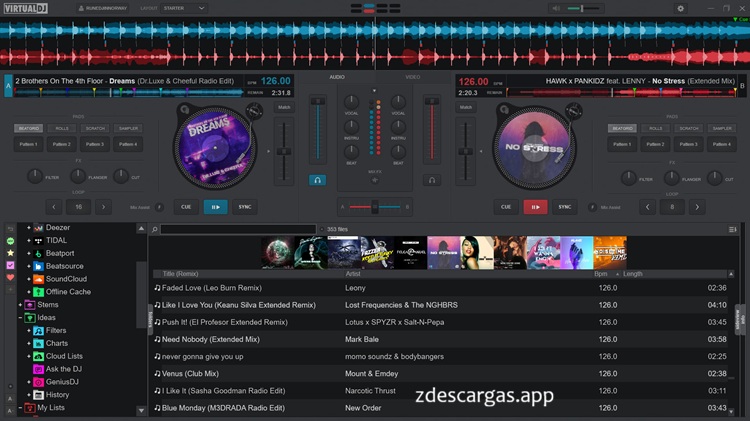Image resolution: width=750 pixels, height=421 pixels.
Task: Toggle deck B Mix Assist button
Action: point(592,207)
